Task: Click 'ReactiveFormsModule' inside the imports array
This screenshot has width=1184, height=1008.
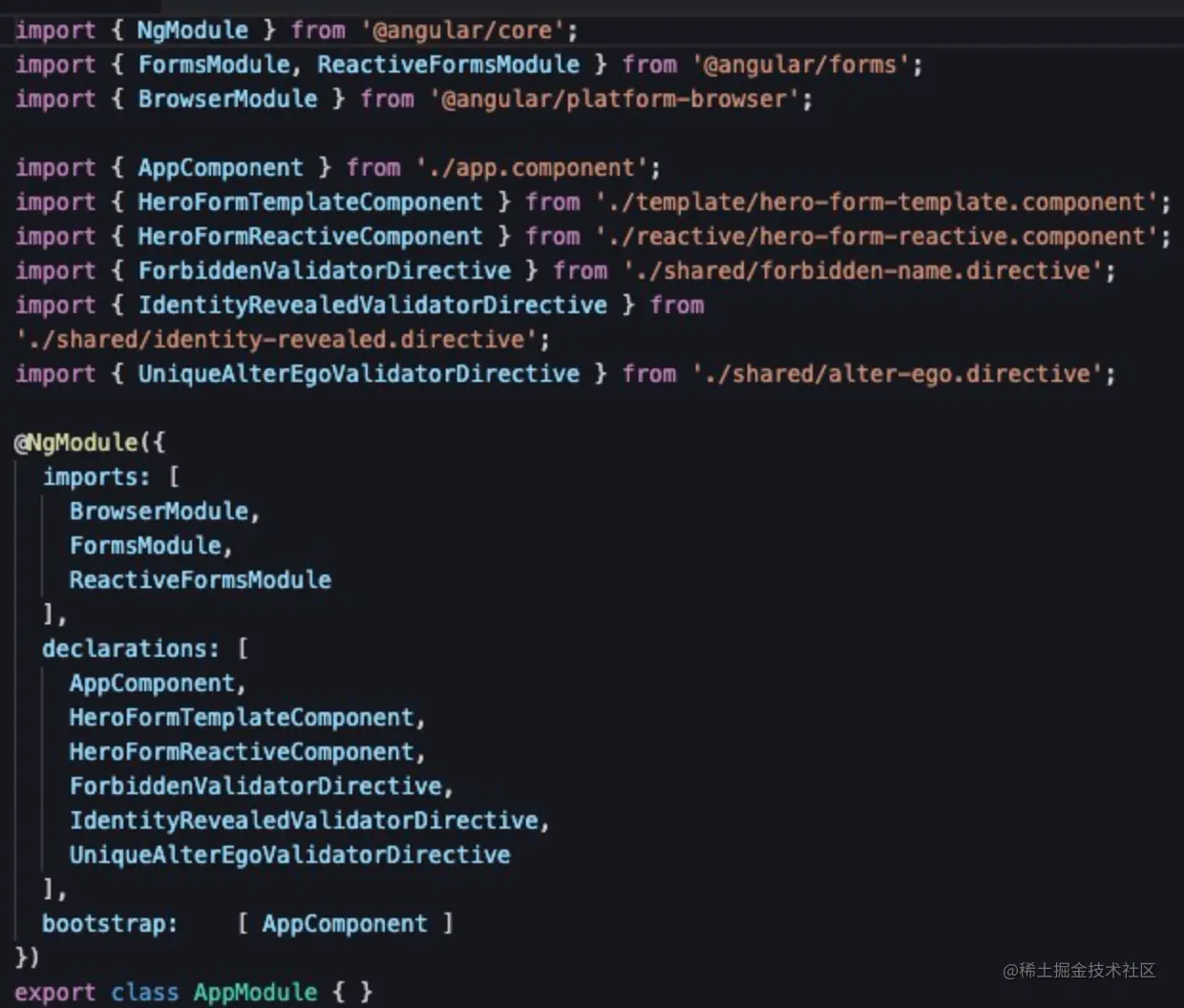Action: [201, 580]
